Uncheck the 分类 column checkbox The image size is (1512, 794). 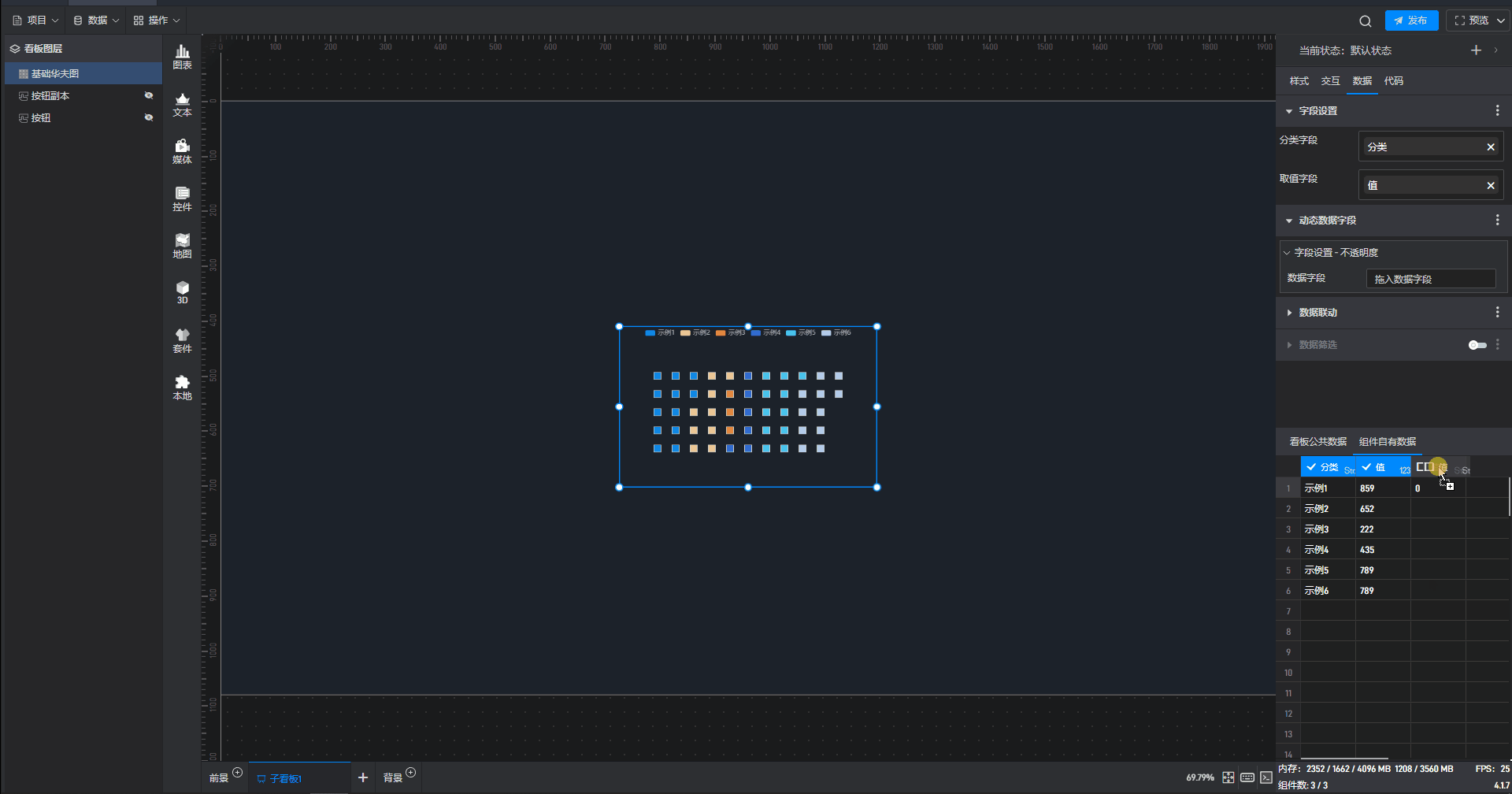coord(1311,467)
